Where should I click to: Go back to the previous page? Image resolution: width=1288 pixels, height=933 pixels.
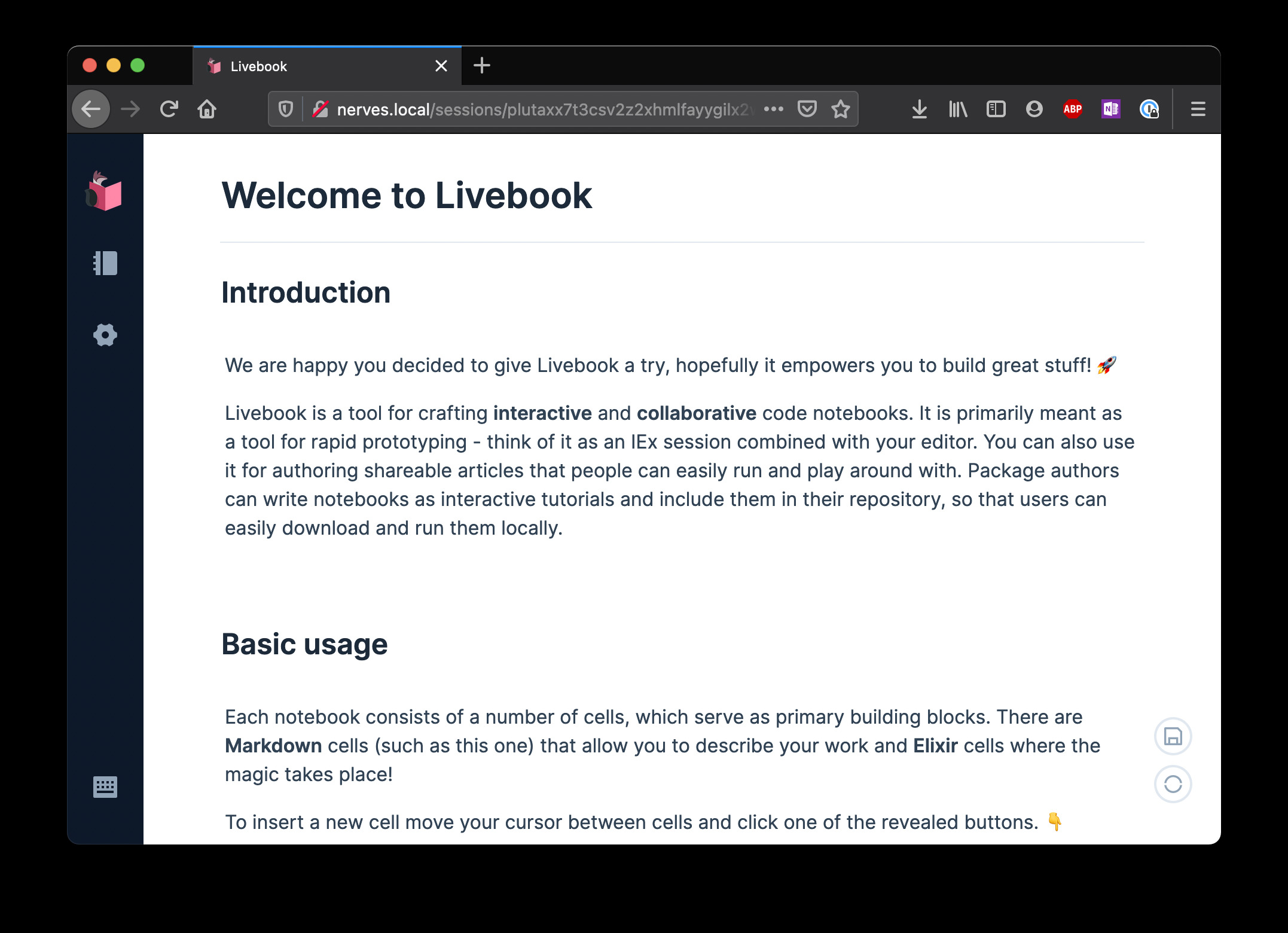[90, 109]
